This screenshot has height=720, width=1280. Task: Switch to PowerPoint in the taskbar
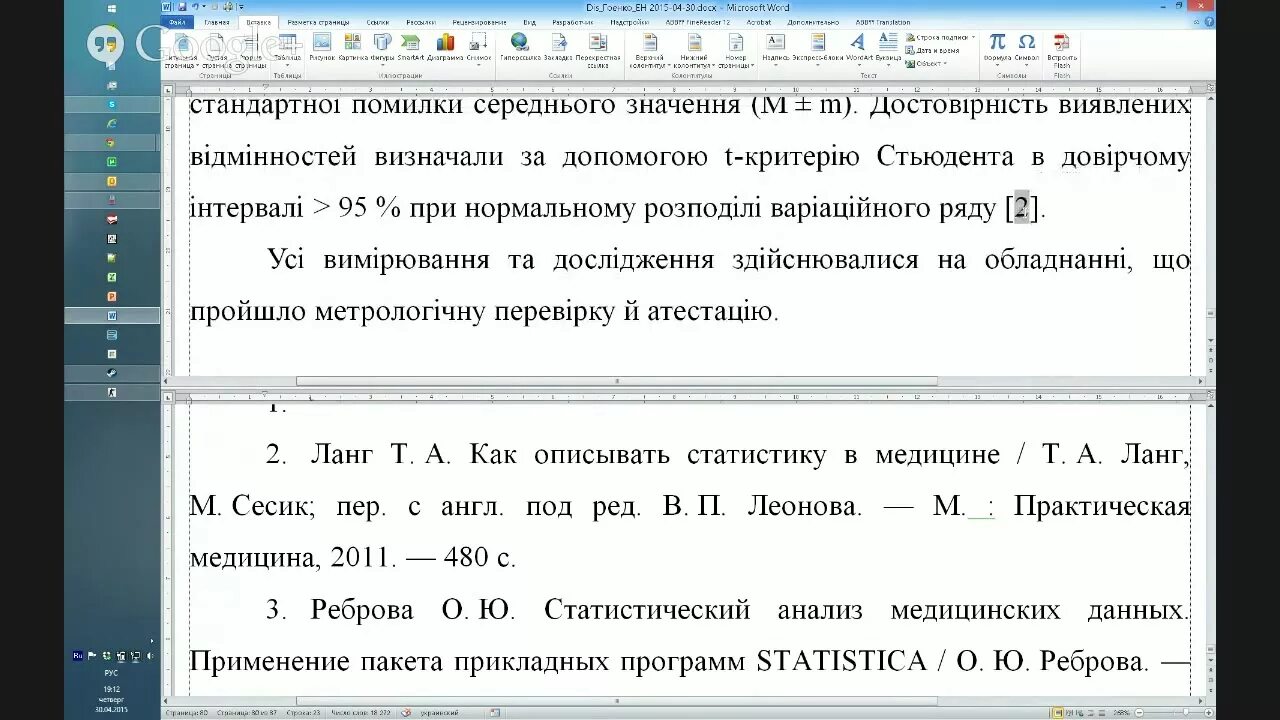point(112,296)
